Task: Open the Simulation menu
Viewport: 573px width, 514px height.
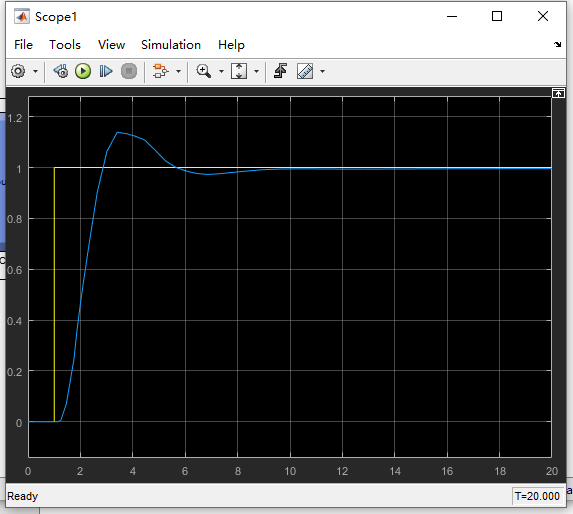Action: tap(171, 45)
